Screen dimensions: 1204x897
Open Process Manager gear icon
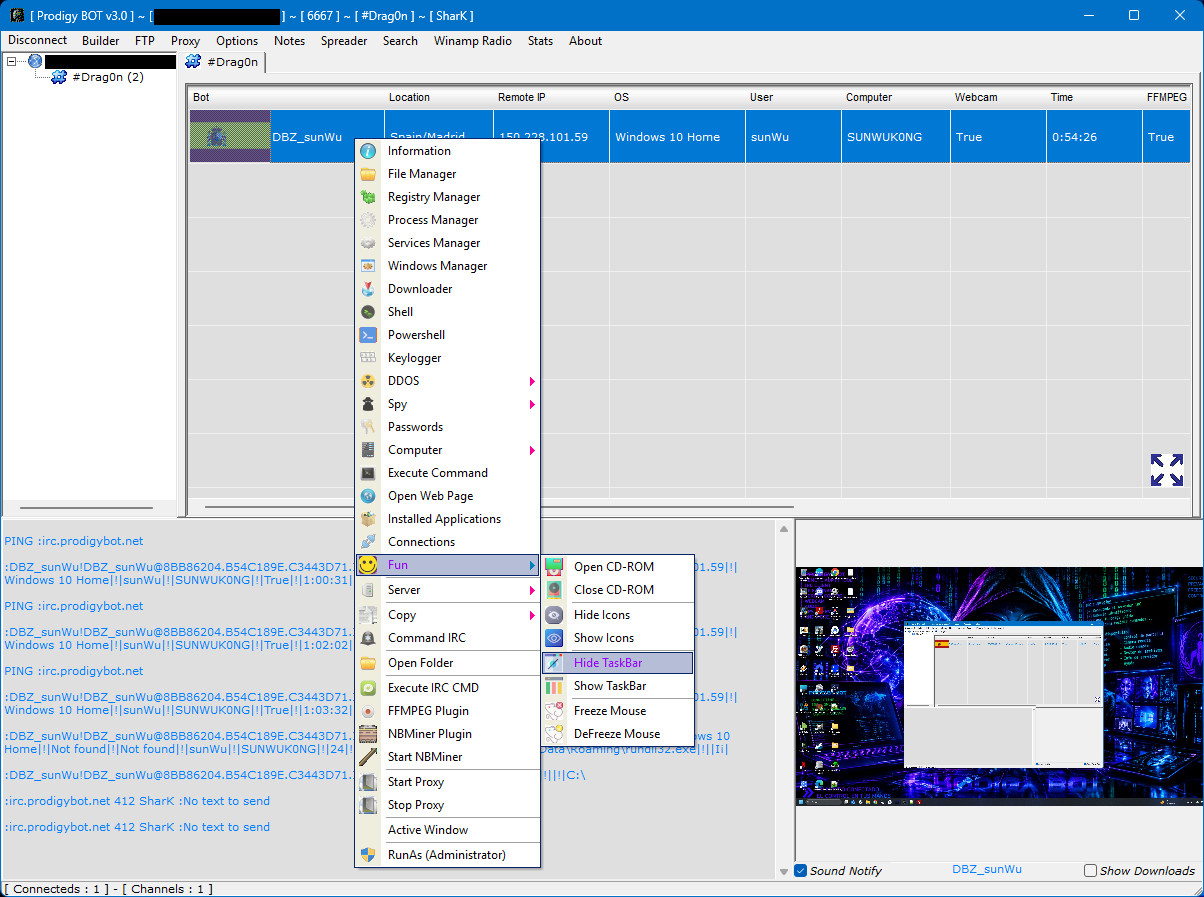tap(368, 220)
